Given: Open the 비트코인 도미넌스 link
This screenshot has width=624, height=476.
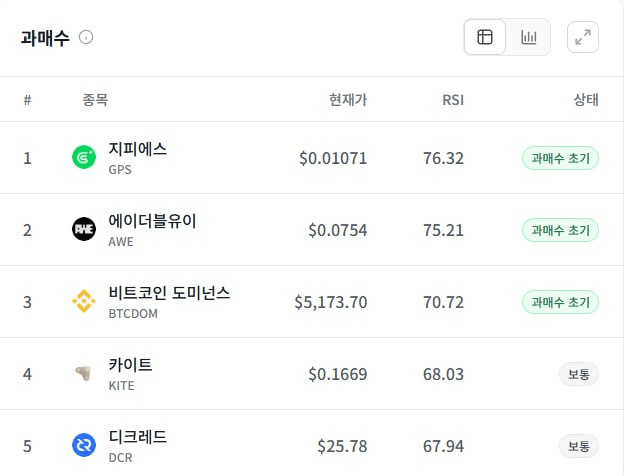Looking at the screenshot, I should (169, 293).
